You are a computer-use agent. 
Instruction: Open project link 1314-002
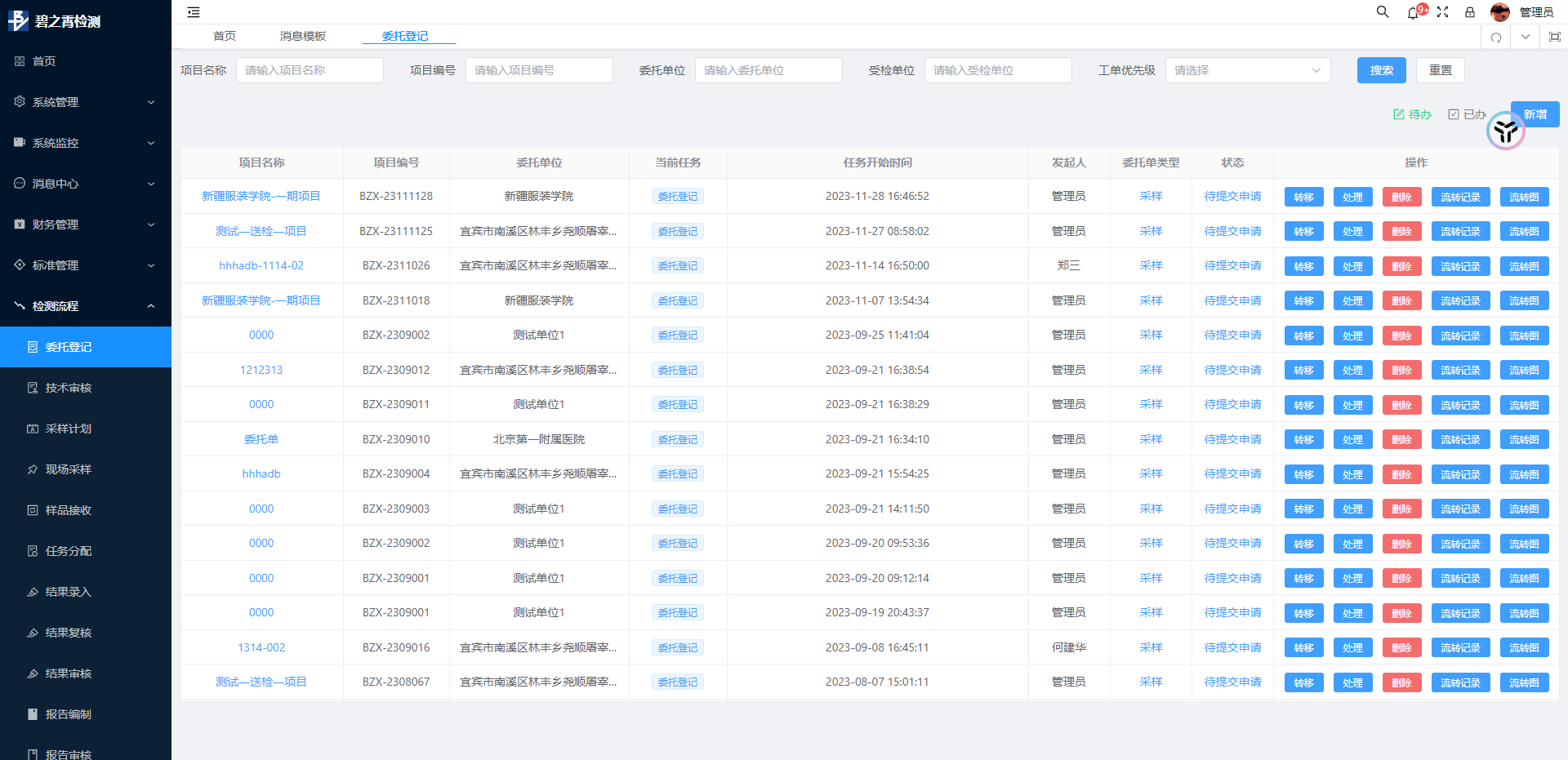[261, 647]
